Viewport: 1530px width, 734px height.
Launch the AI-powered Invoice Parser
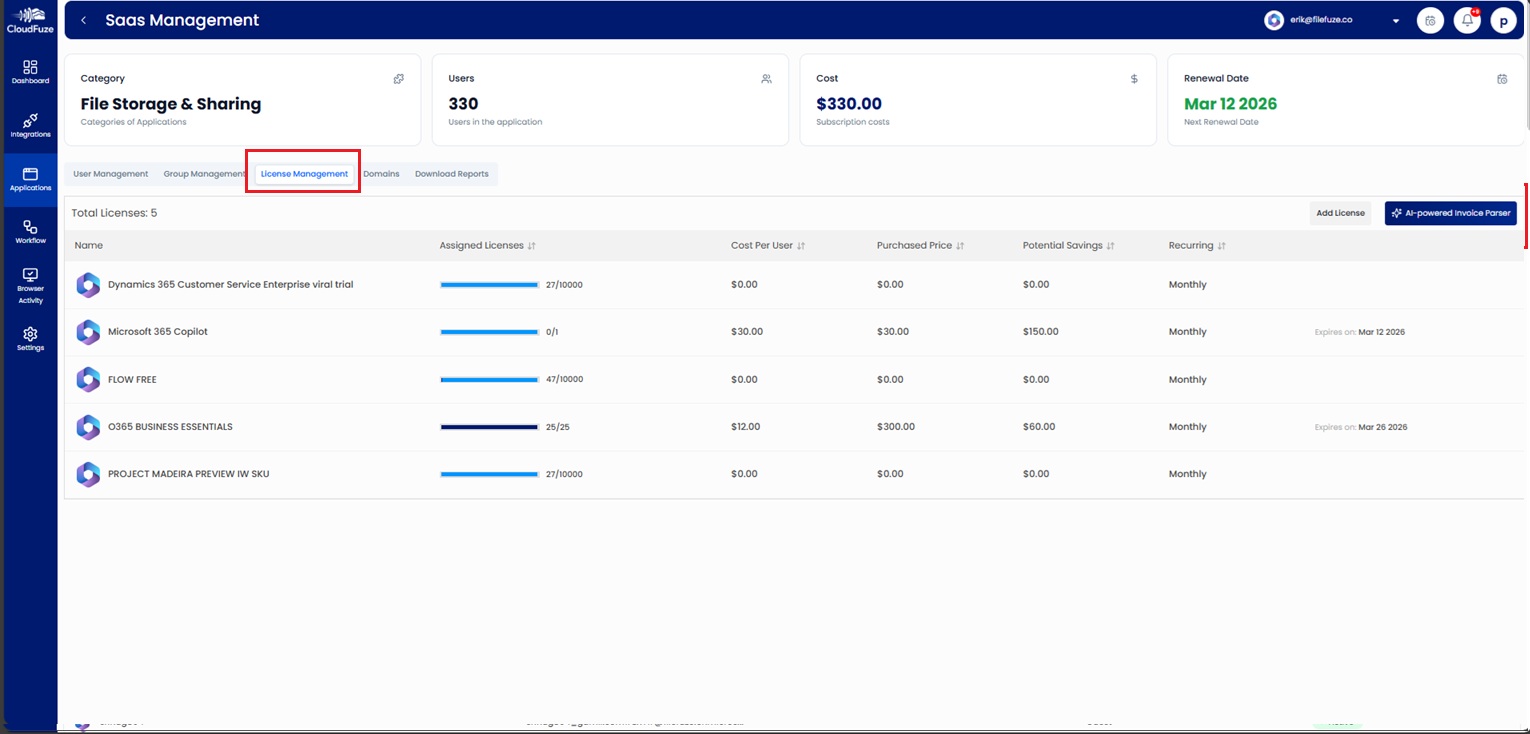pos(1450,213)
